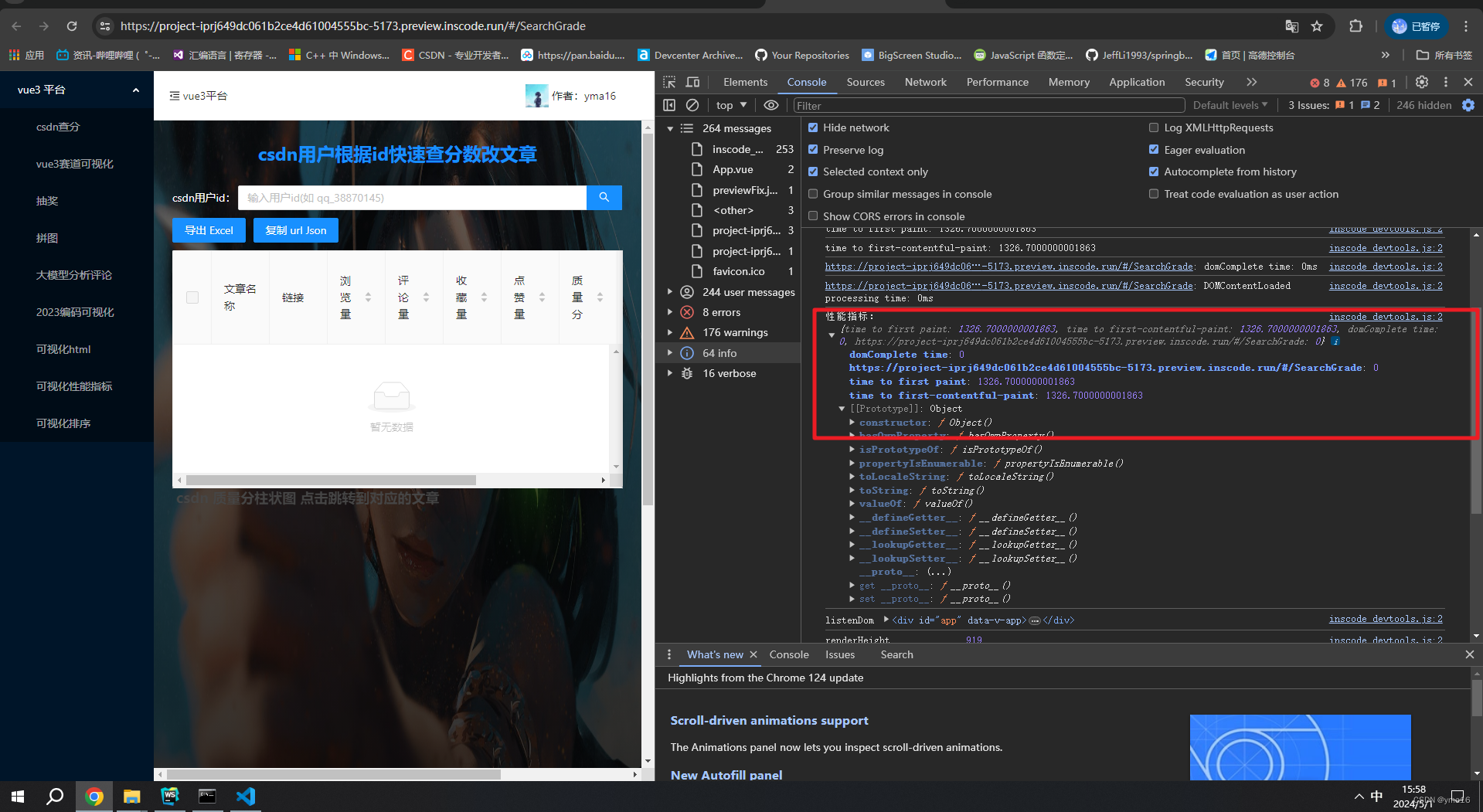Select the Issues drawer tab
Image resolution: width=1483 pixels, height=812 pixels.
pyautogui.click(x=839, y=654)
